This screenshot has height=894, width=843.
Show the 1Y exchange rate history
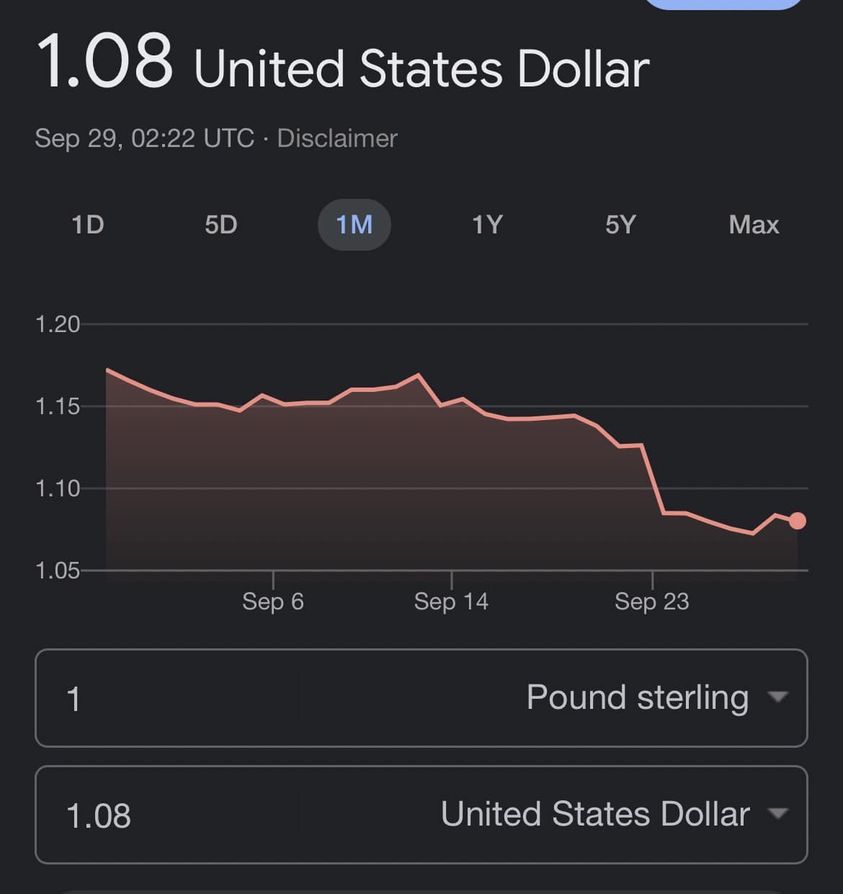pos(487,224)
